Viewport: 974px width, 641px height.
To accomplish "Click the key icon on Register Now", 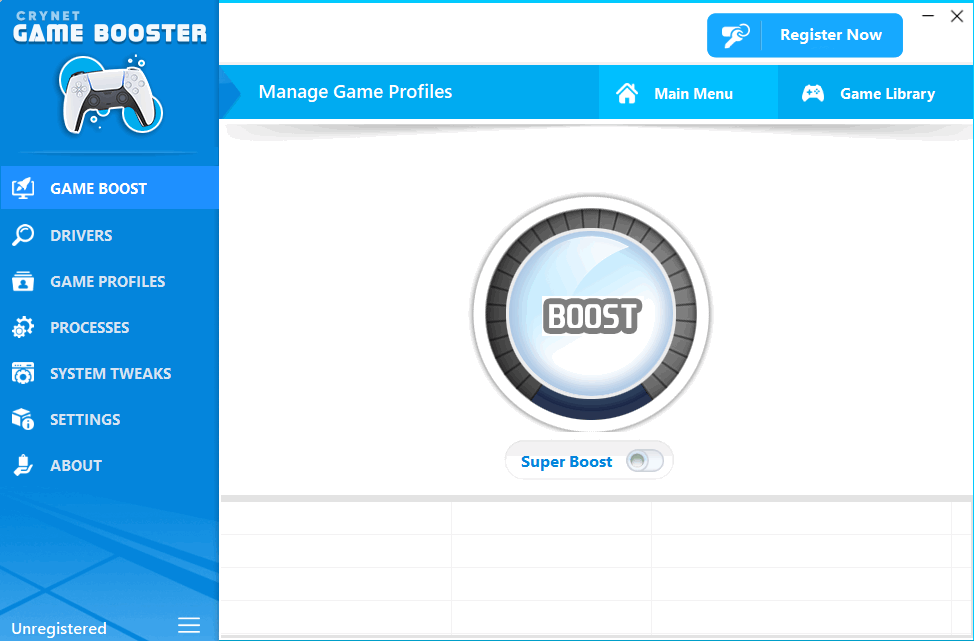I will 735,35.
